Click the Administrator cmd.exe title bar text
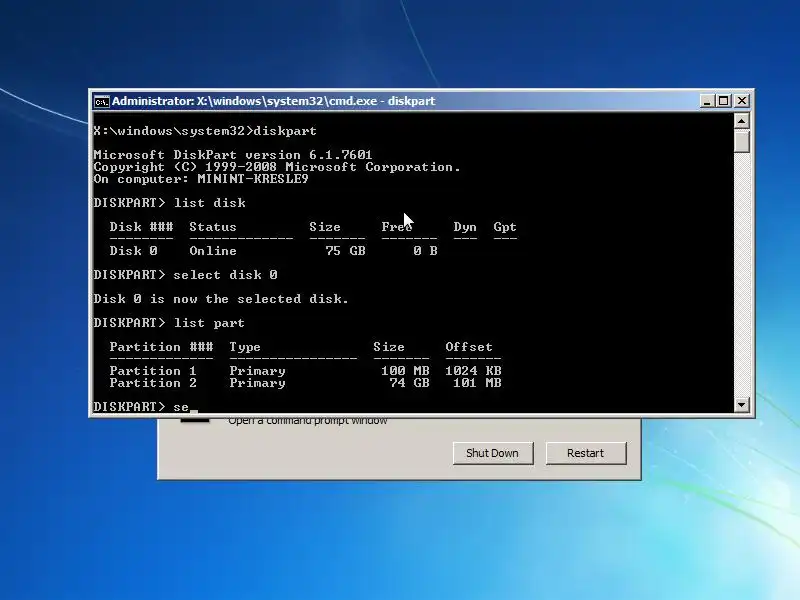800x600 pixels. (x=273, y=101)
